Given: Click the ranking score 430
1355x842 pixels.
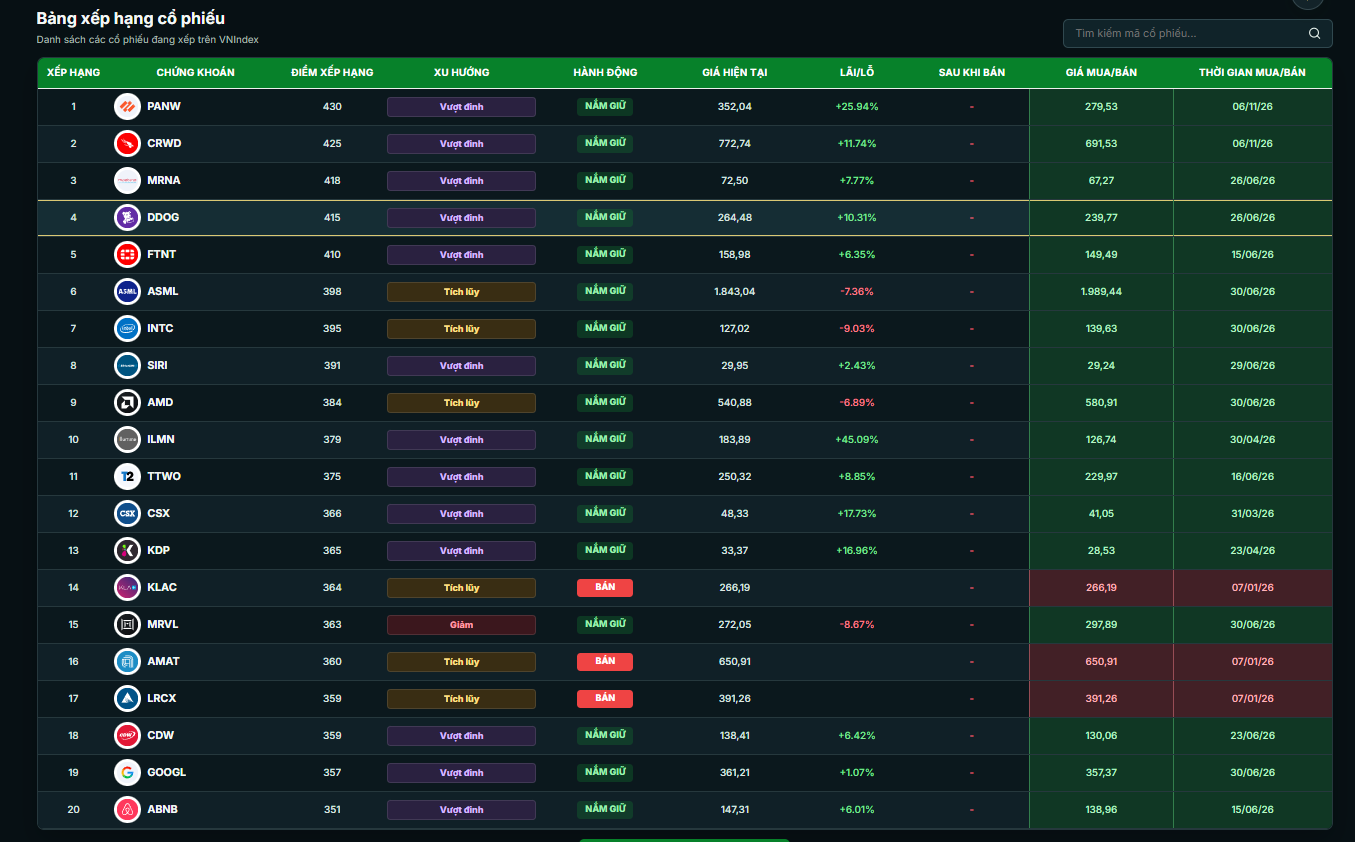Looking at the screenshot, I should [332, 106].
